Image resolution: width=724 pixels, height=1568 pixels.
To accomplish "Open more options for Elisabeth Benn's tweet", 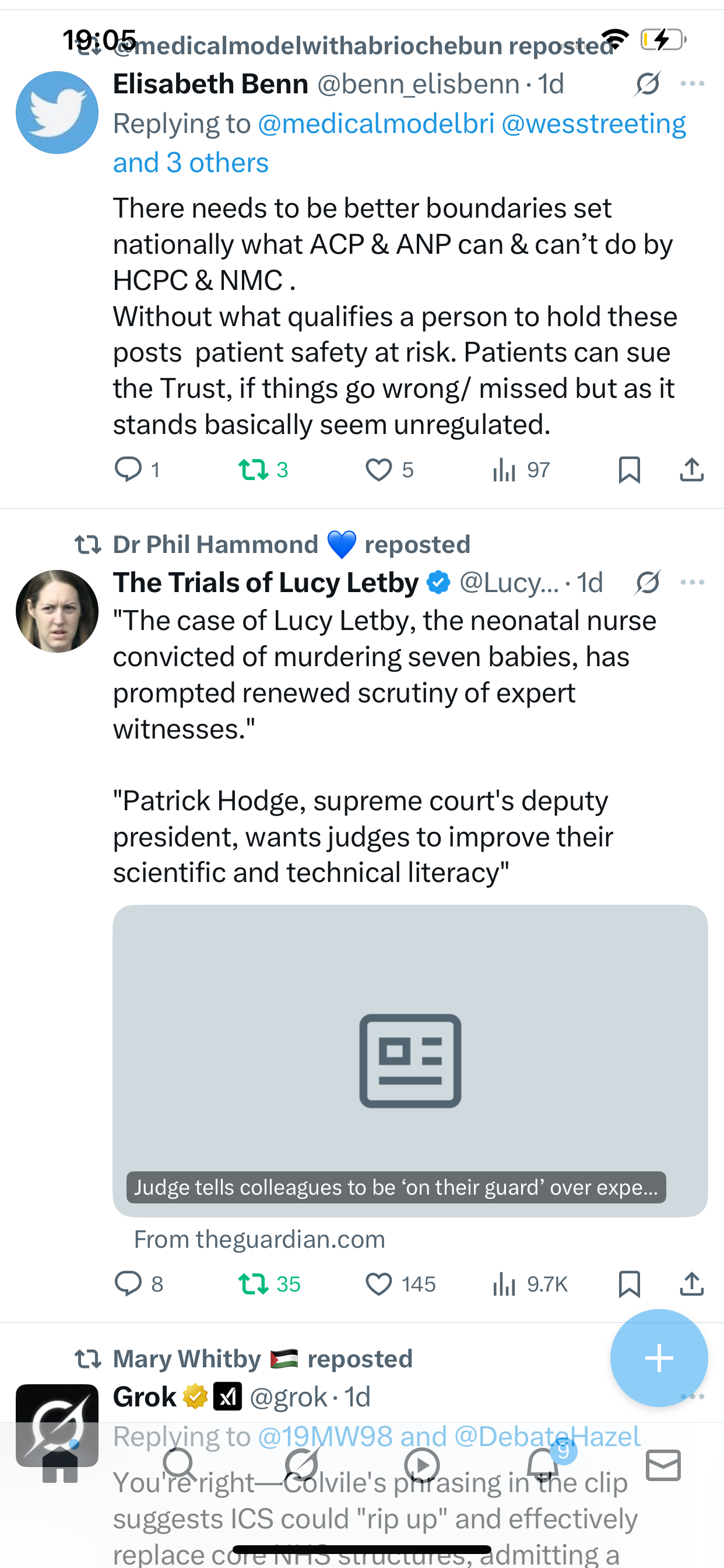I will coord(693,84).
